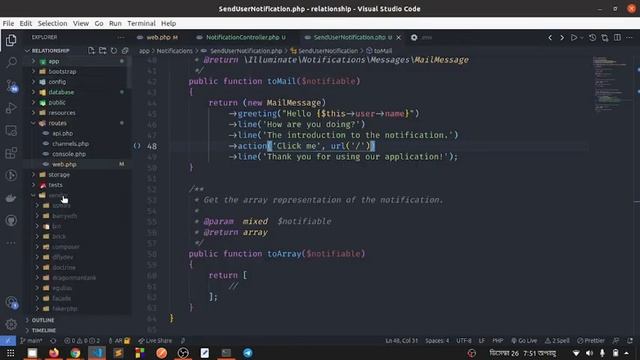Open the Accounts menu
The image size is (640, 360).
click(x=11, y=302)
